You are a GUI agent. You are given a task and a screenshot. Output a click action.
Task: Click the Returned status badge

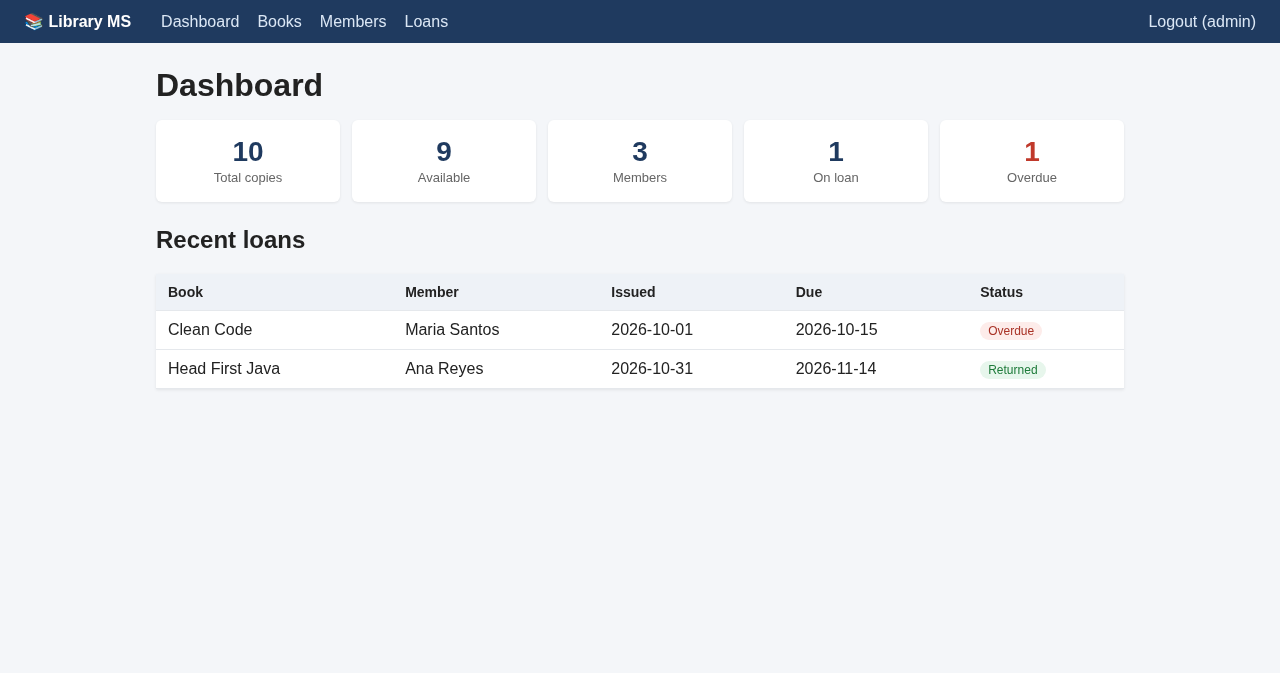[1013, 370]
